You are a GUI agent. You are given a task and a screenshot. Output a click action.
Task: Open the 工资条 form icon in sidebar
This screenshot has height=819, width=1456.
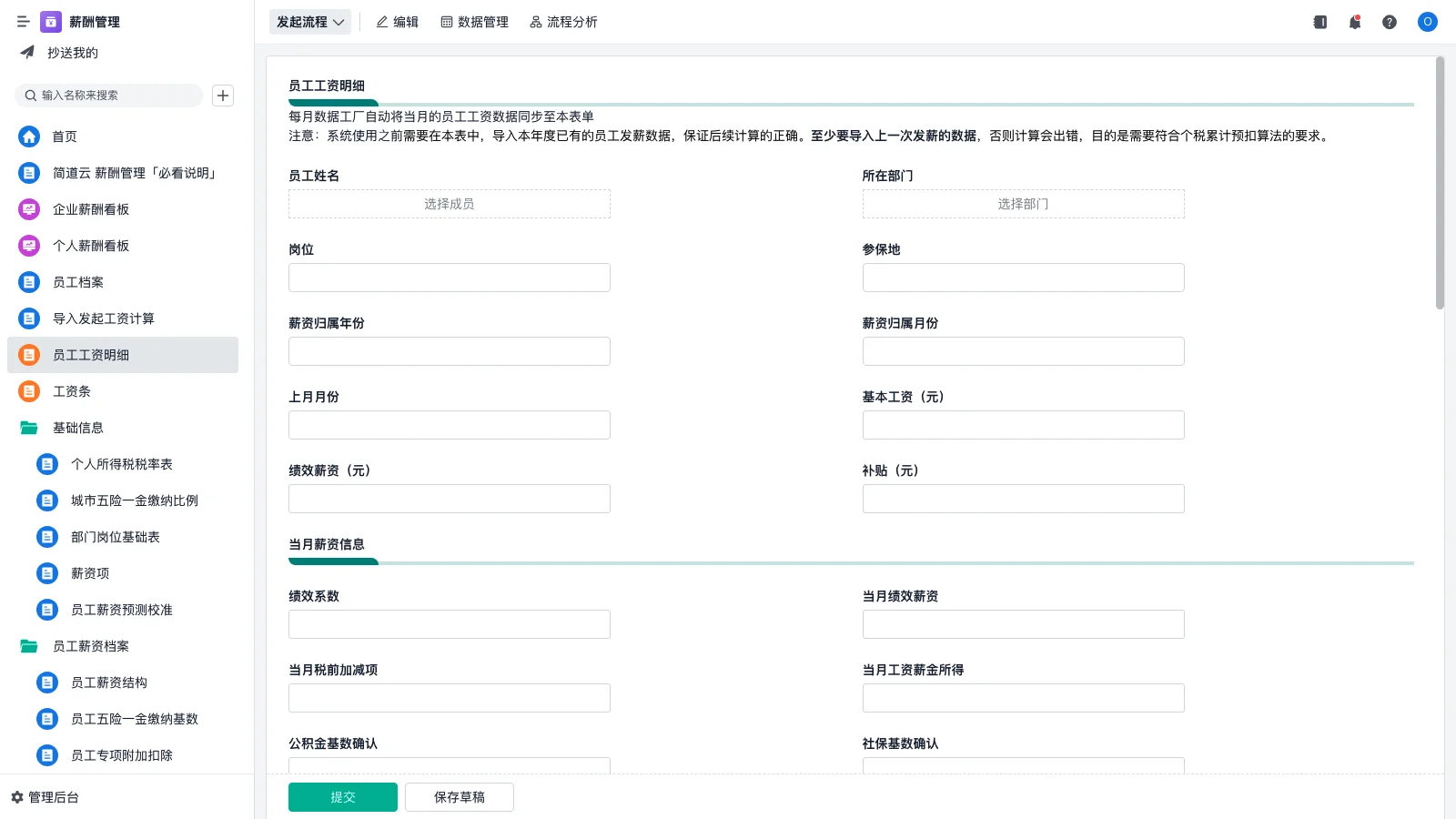tap(28, 391)
